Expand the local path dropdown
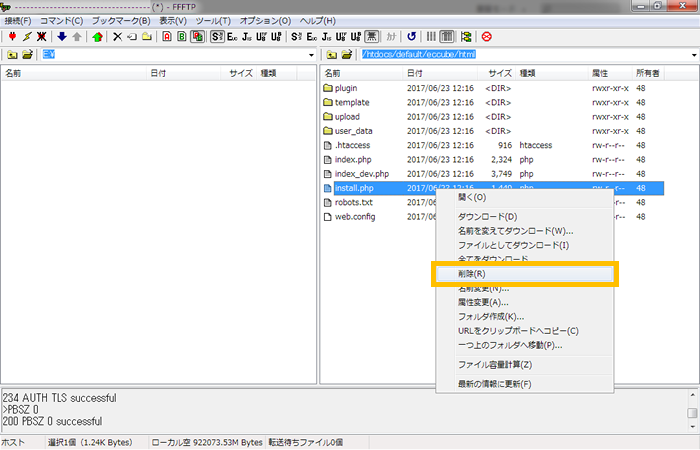 click(x=311, y=54)
